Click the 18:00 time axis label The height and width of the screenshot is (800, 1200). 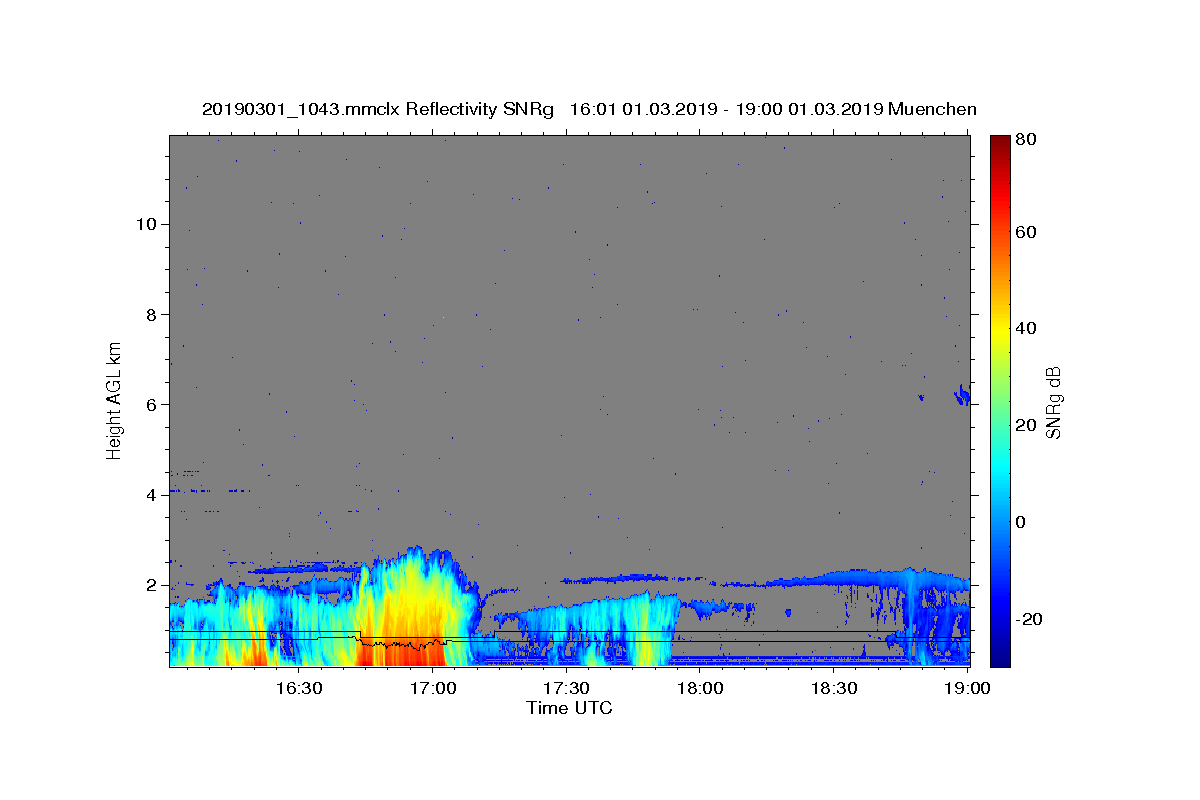[x=700, y=688]
